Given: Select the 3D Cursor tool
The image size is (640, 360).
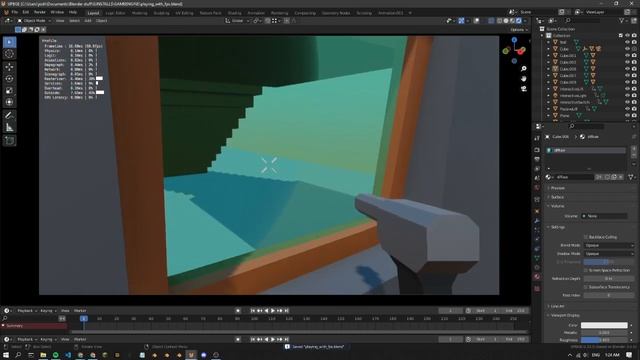Looking at the screenshot, I should [x=10, y=54].
